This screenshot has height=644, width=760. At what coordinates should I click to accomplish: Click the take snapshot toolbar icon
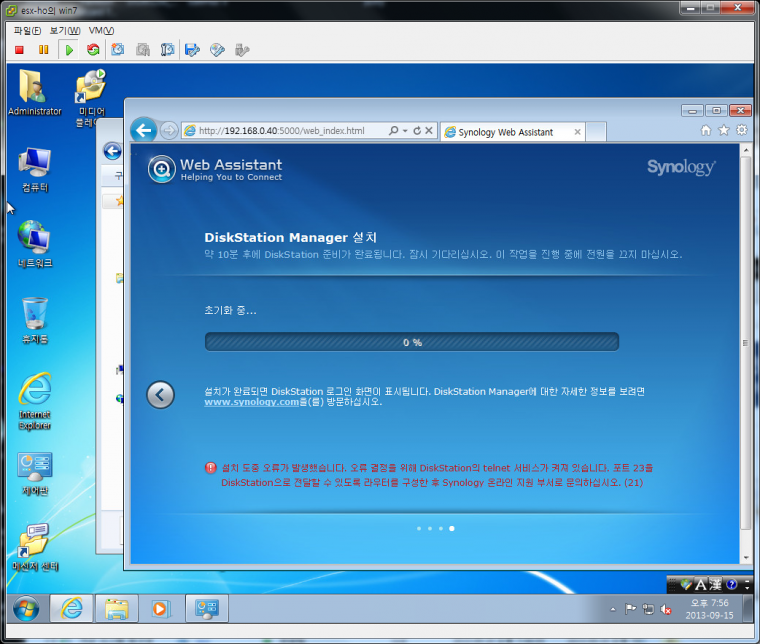[x=117, y=50]
